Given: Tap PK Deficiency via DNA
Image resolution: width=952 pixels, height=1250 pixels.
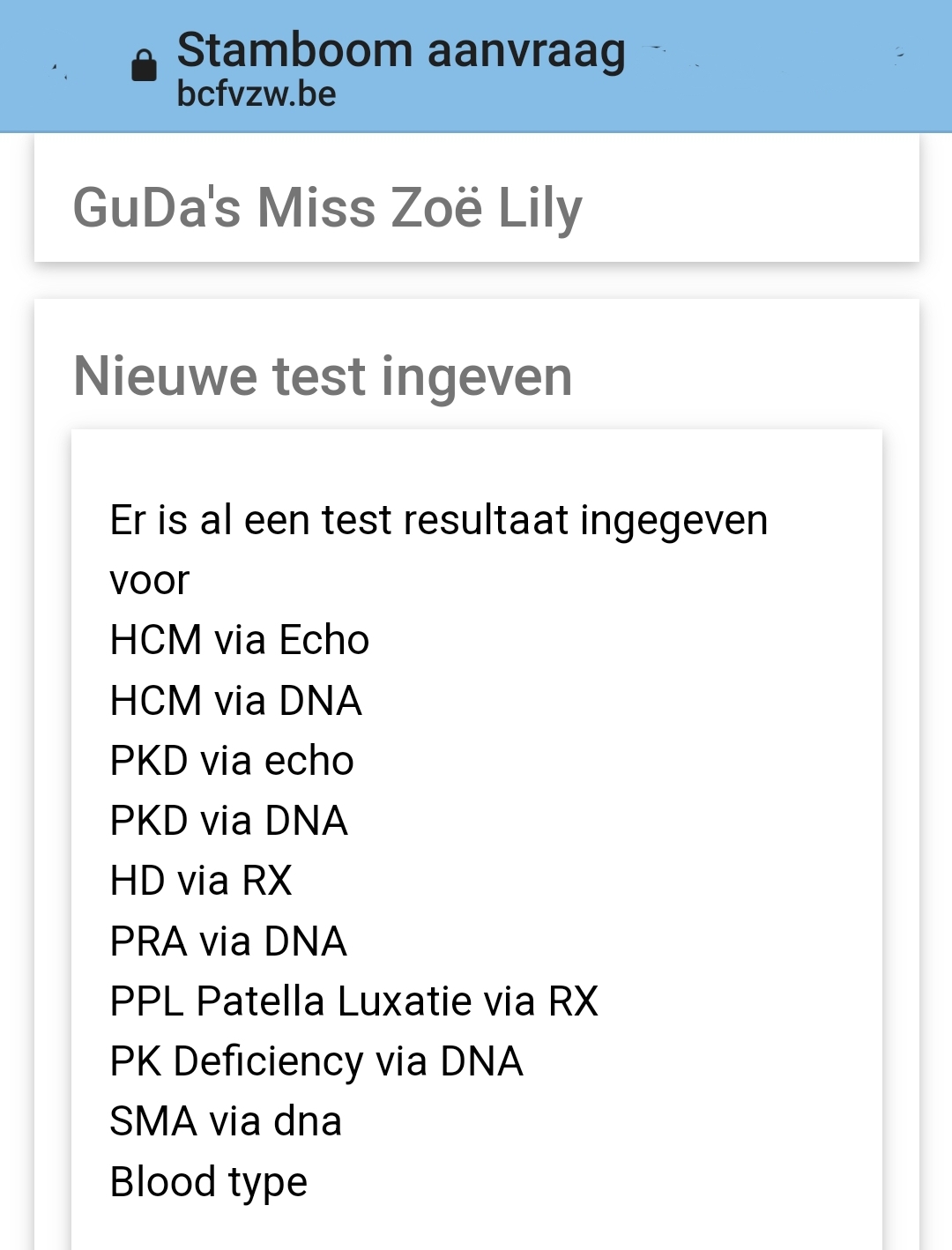Looking at the screenshot, I should tap(316, 1061).
